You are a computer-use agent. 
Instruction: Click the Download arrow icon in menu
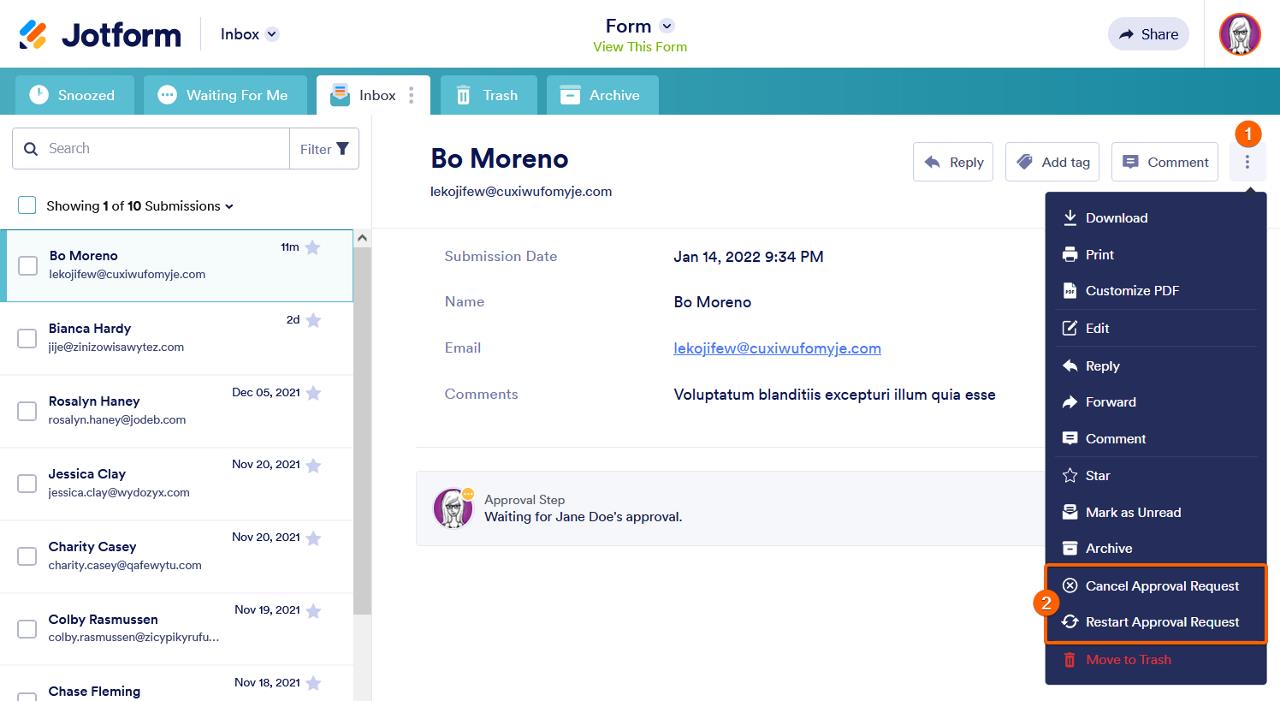point(1070,218)
